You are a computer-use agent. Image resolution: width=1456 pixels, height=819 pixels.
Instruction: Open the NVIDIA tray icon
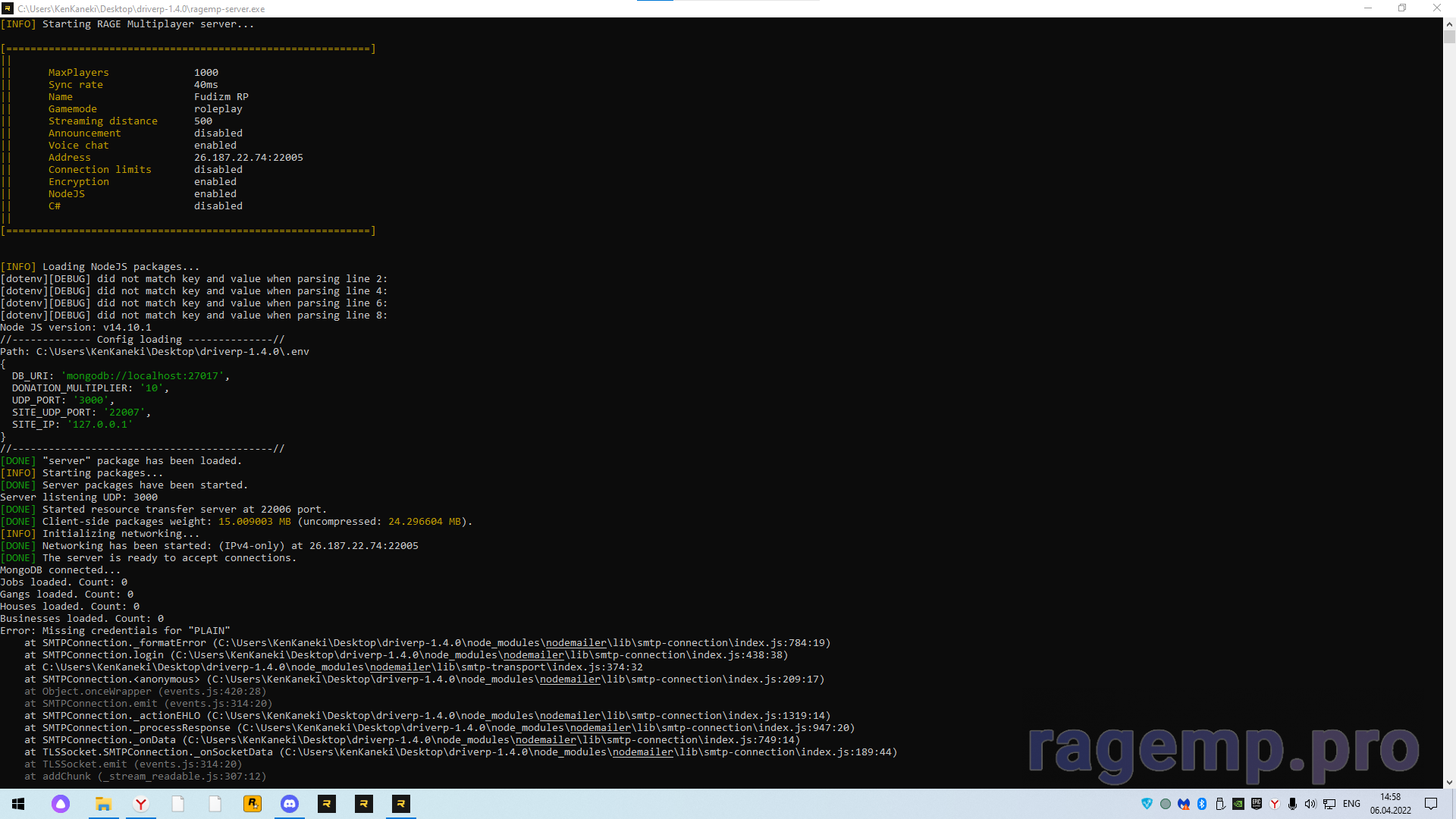coord(1238,804)
